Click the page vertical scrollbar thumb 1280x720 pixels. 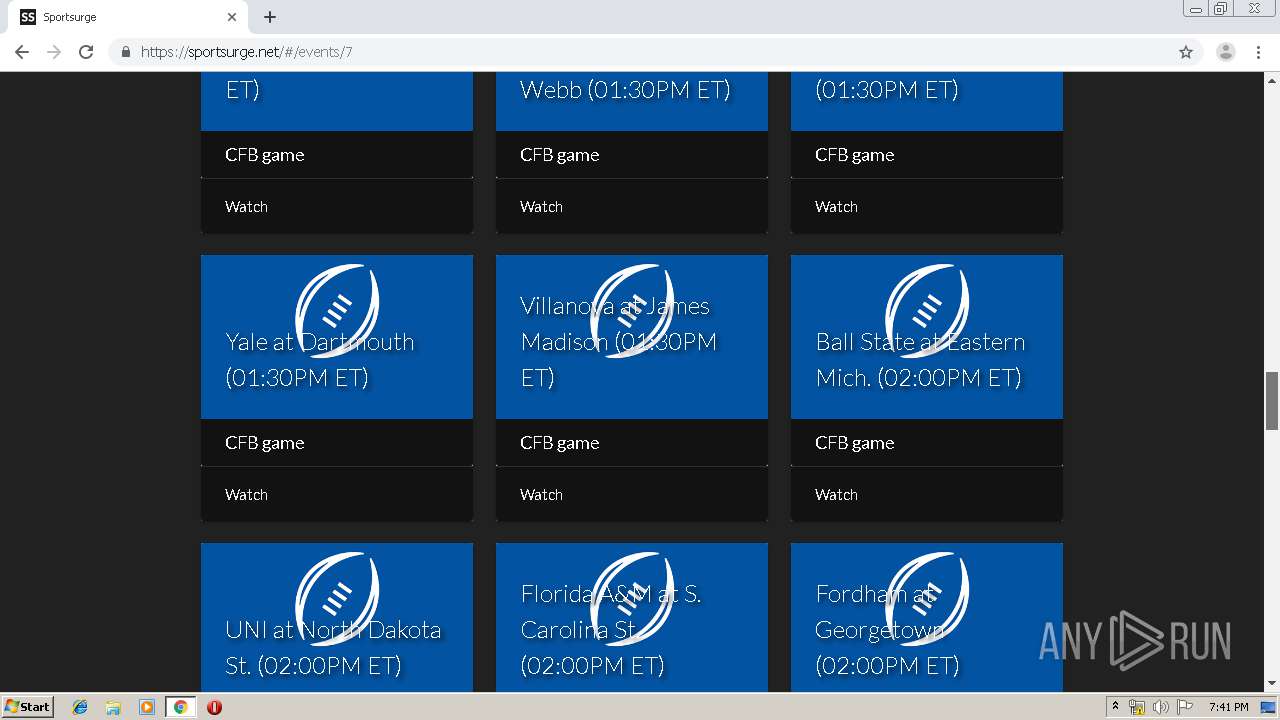1271,400
